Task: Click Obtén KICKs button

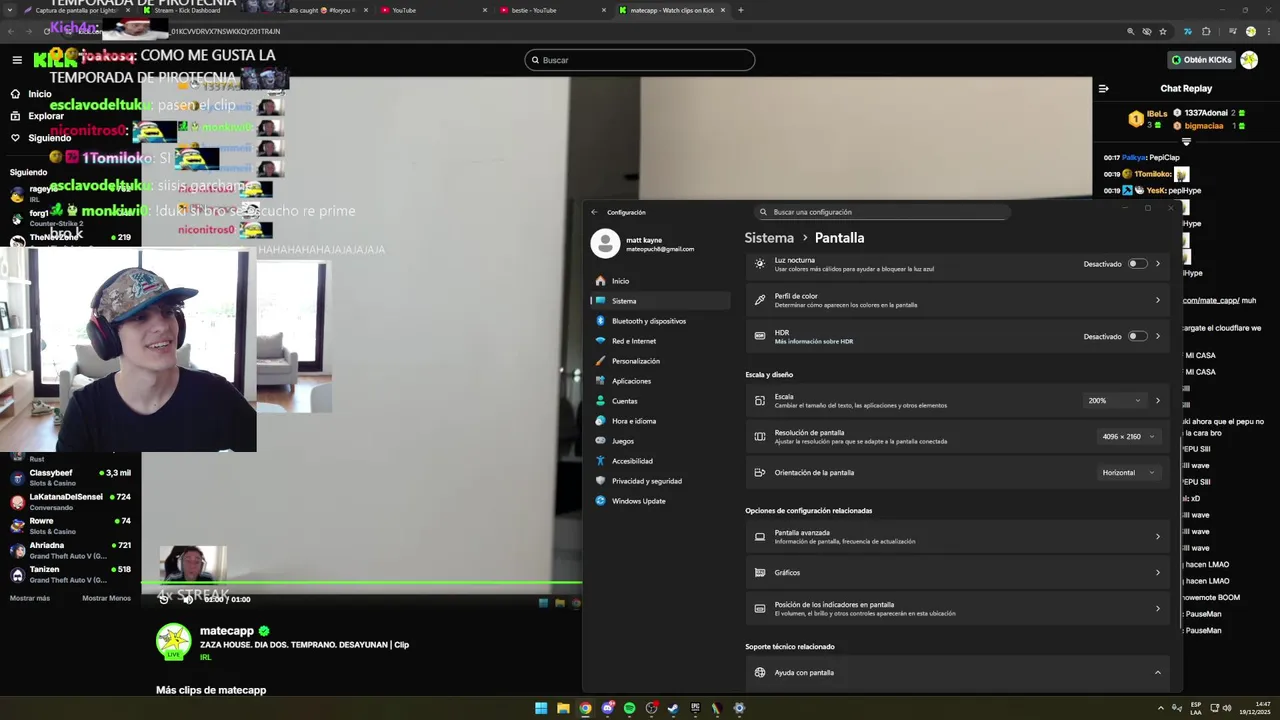Action: coord(1202,60)
